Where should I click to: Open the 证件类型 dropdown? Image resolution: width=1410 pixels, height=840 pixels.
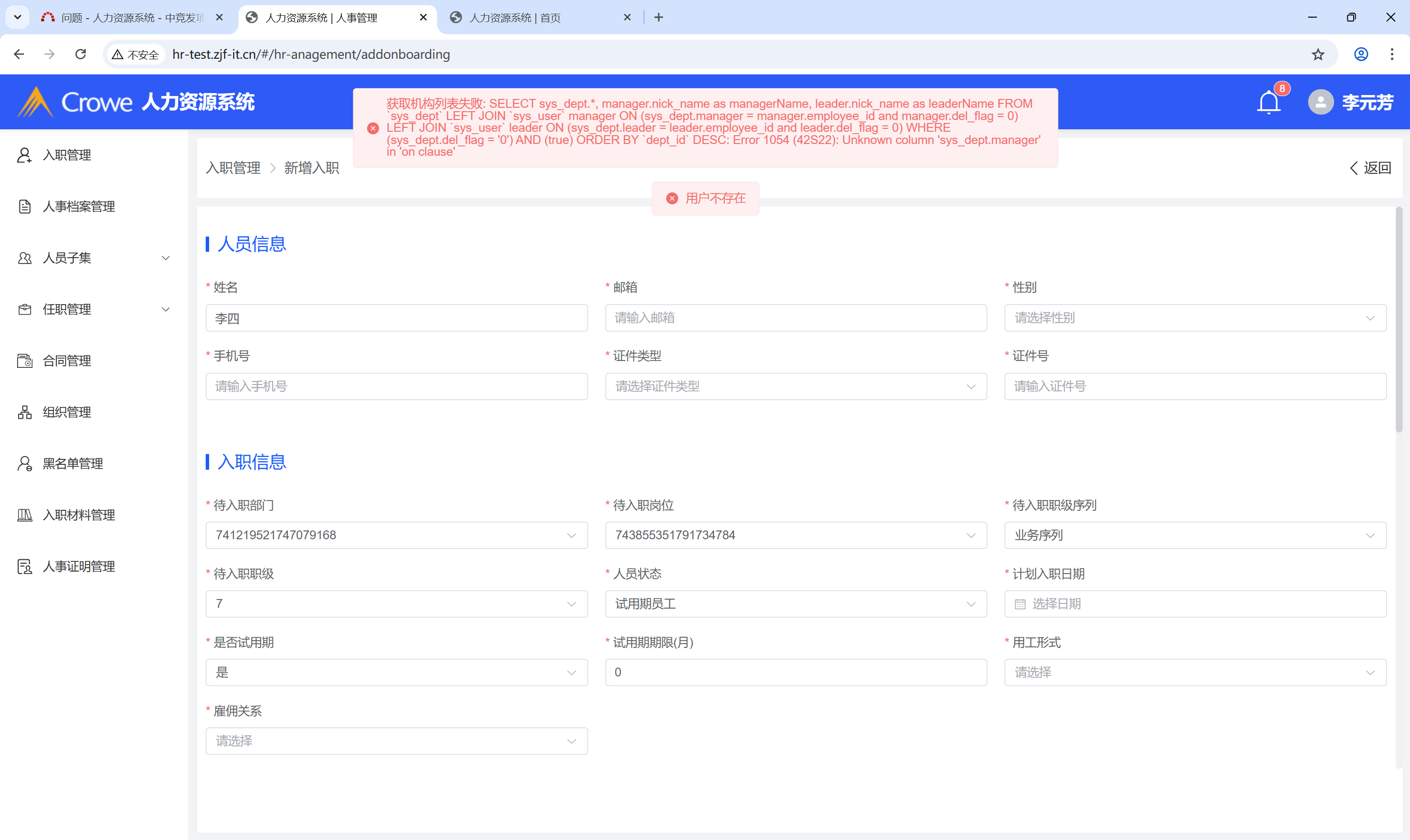pos(795,386)
